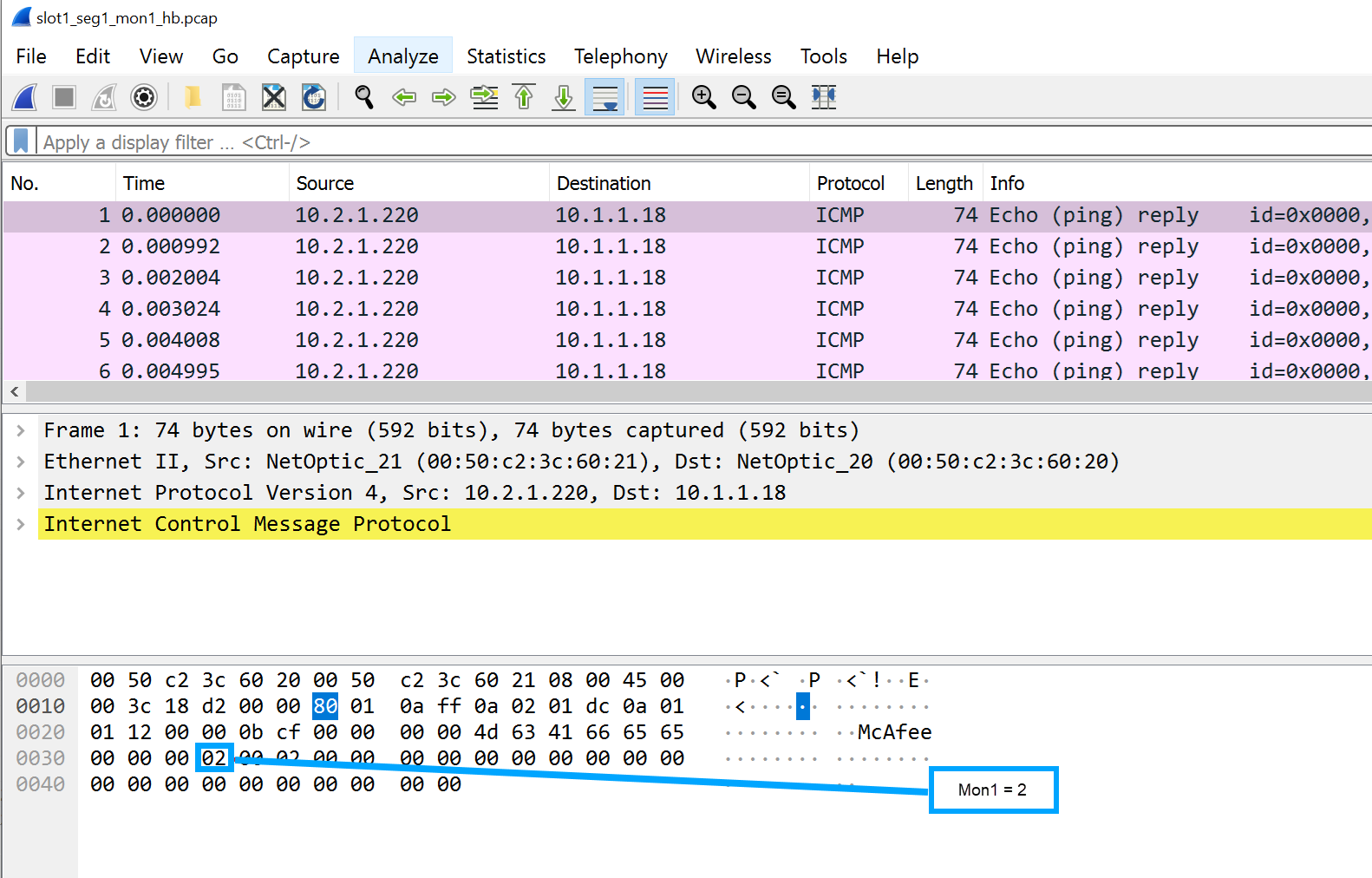The height and width of the screenshot is (878, 1372).
Task: Jump to the last packet
Action: click(x=564, y=97)
